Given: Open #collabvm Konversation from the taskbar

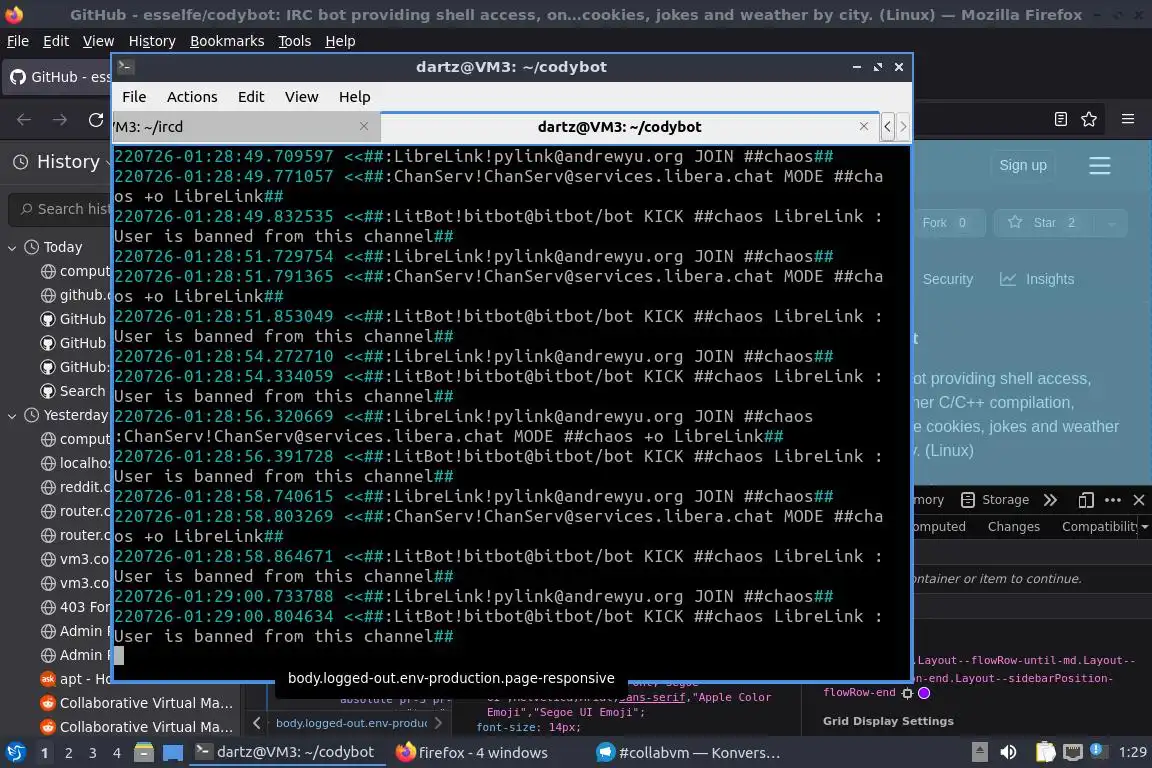Looking at the screenshot, I should pyautogui.click(x=688, y=753).
